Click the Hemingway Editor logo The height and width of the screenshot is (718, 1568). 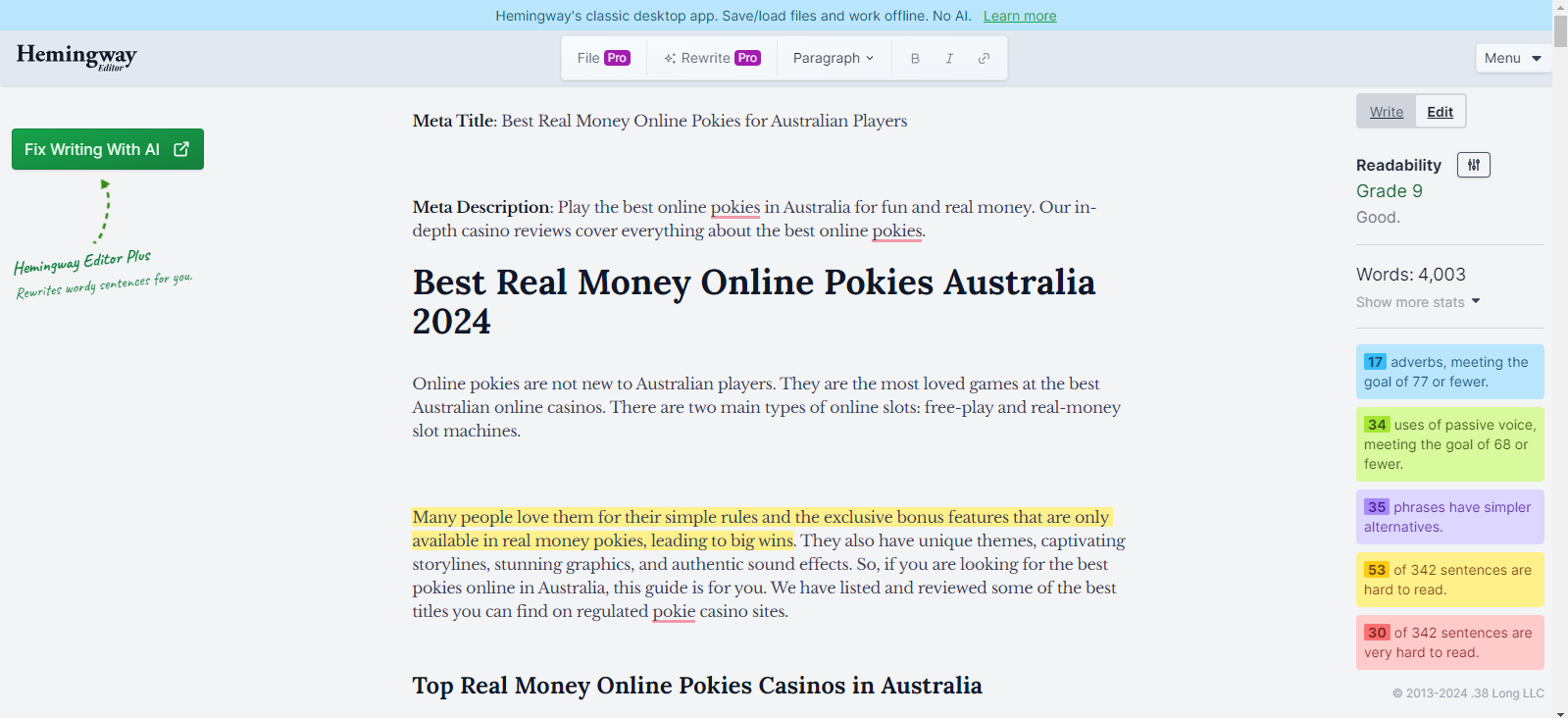click(x=76, y=57)
